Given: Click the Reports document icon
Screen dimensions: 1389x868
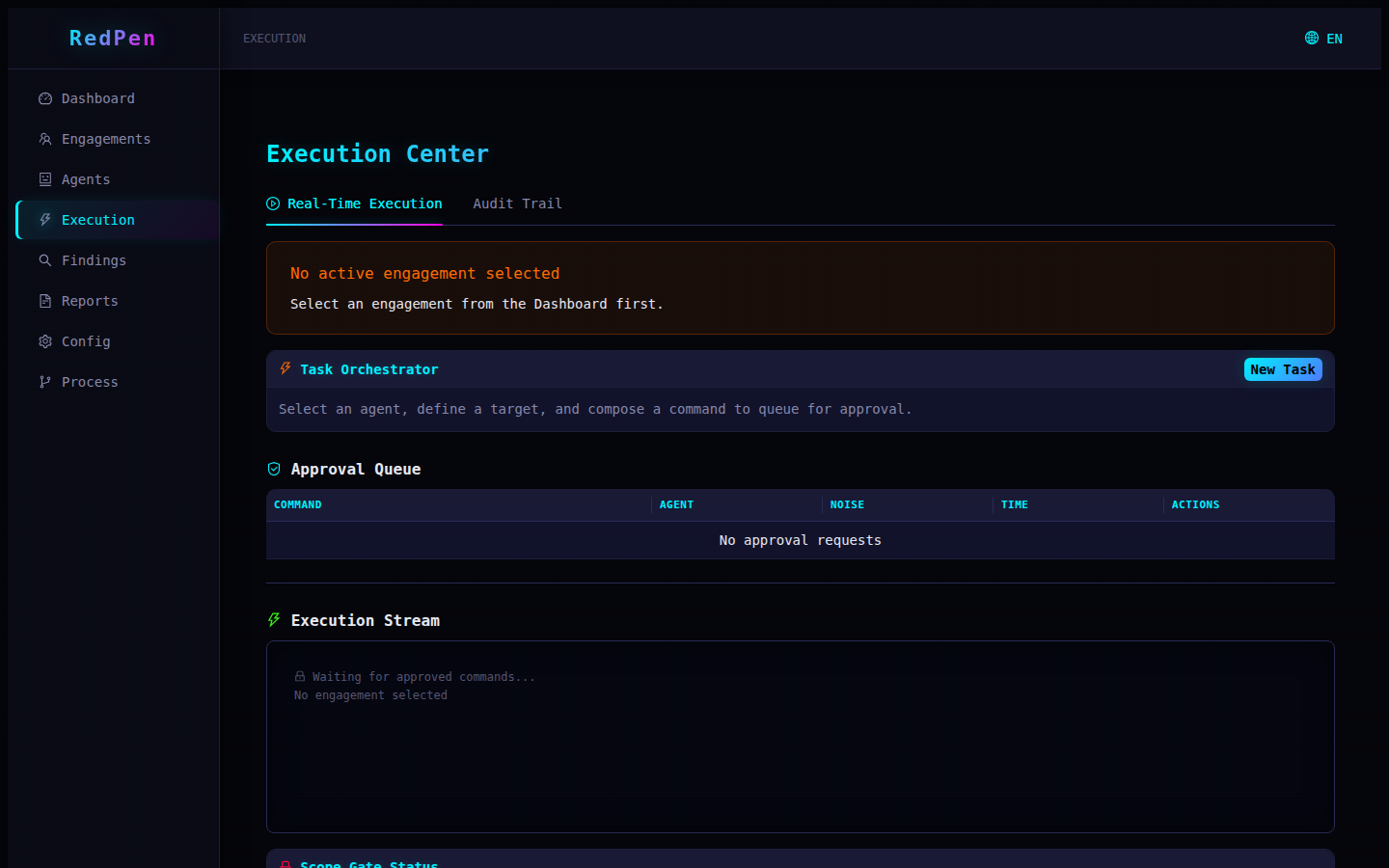Looking at the screenshot, I should [45, 301].
